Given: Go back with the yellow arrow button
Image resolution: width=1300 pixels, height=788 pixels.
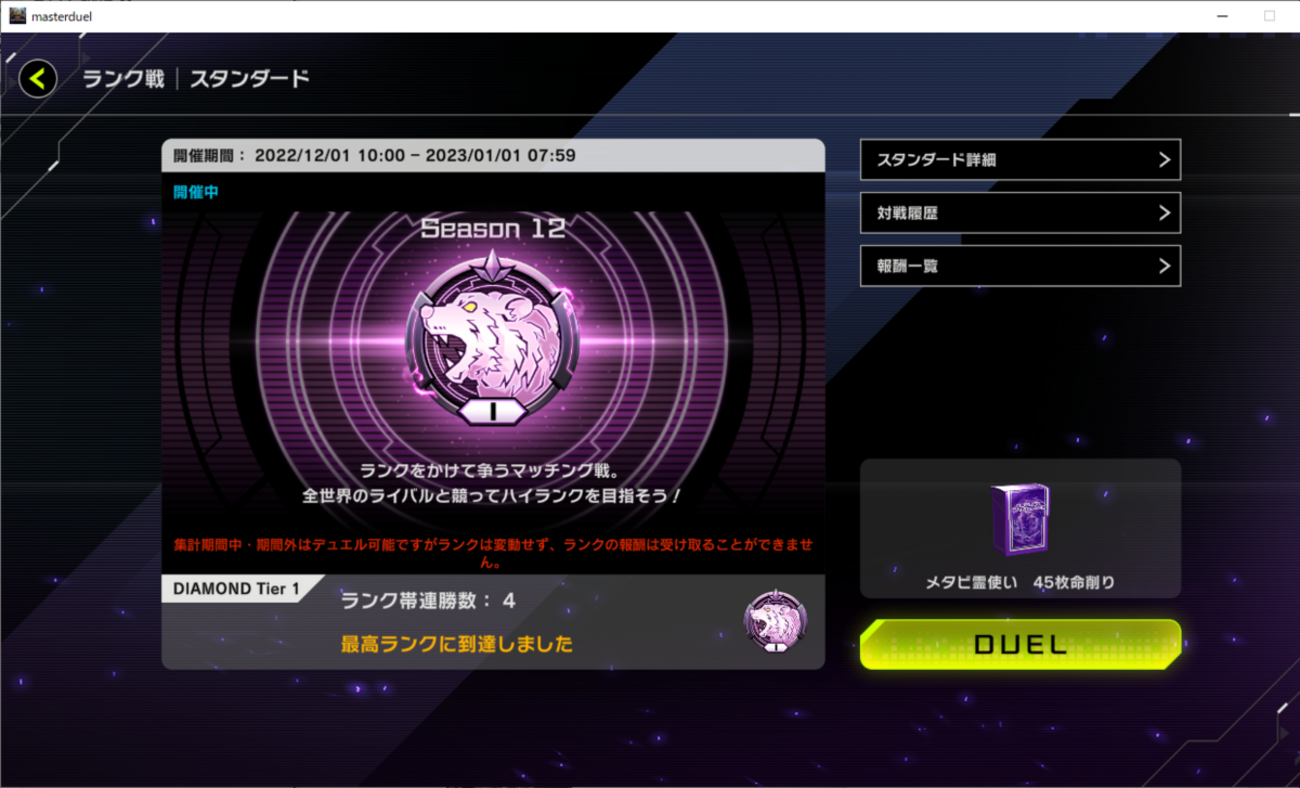Looking at the screenshot, I should pos(38,78).
